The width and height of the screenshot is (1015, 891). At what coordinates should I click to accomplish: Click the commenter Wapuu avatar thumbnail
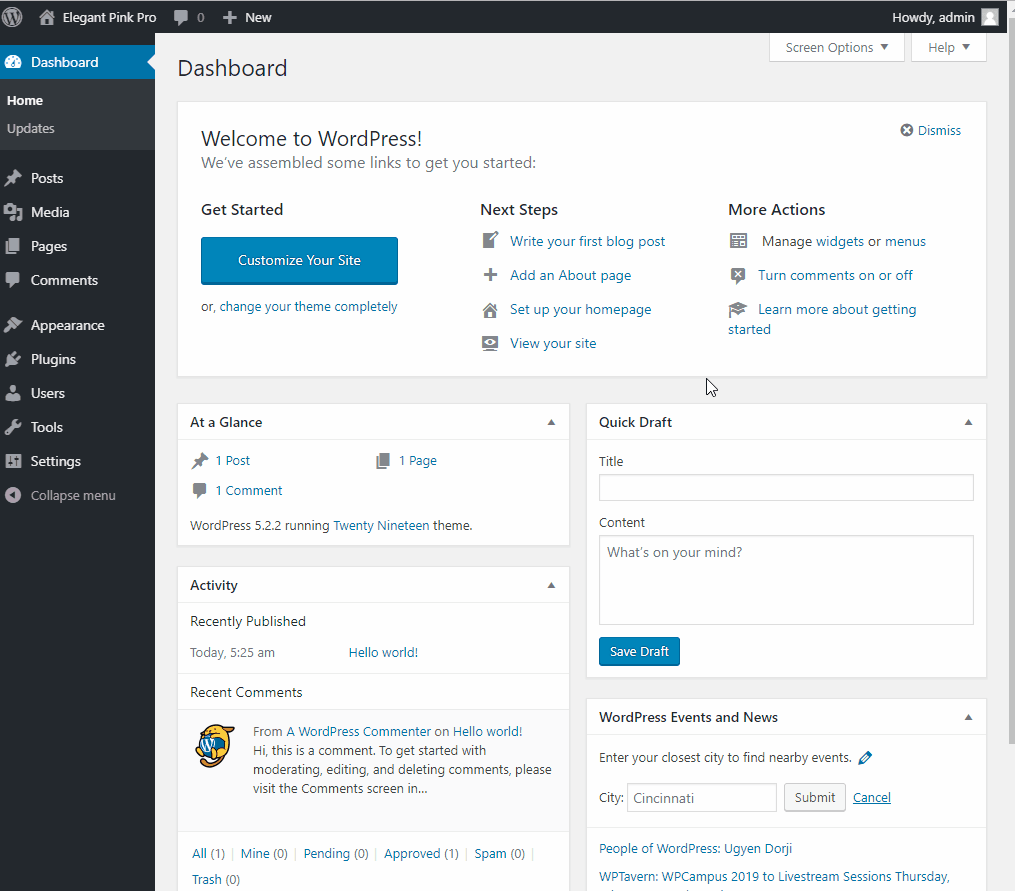click(x=214, y=746)
